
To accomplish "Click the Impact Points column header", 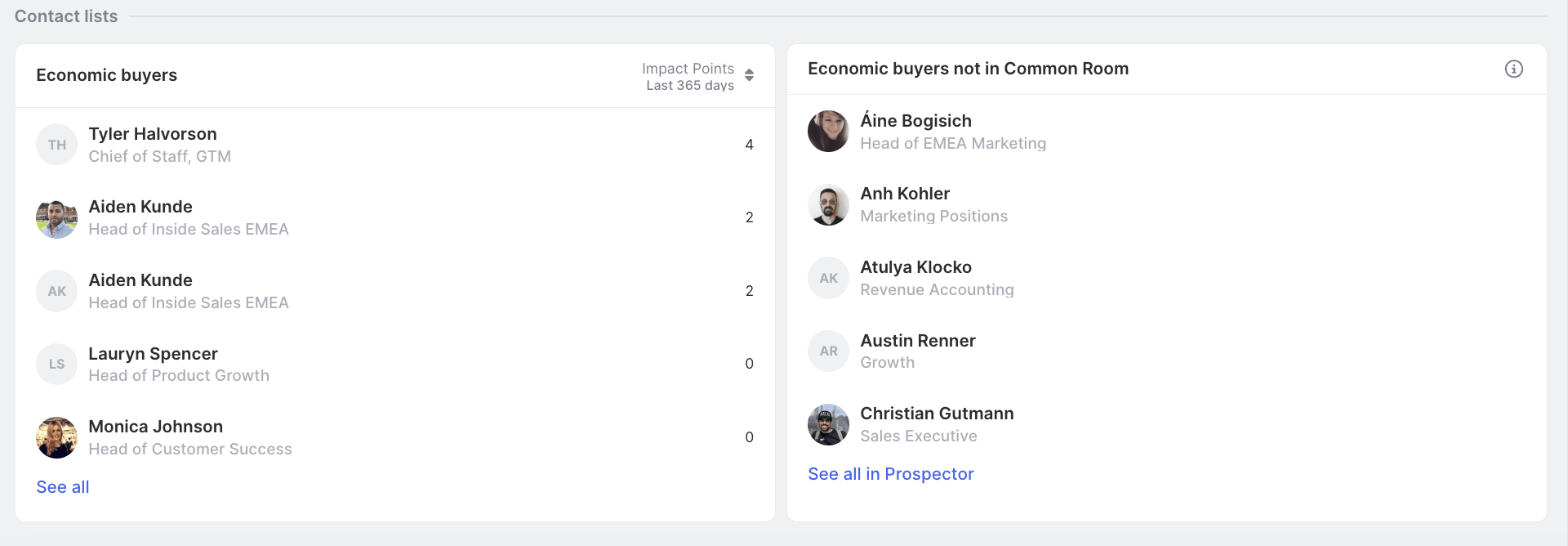I will click(688, 69).
